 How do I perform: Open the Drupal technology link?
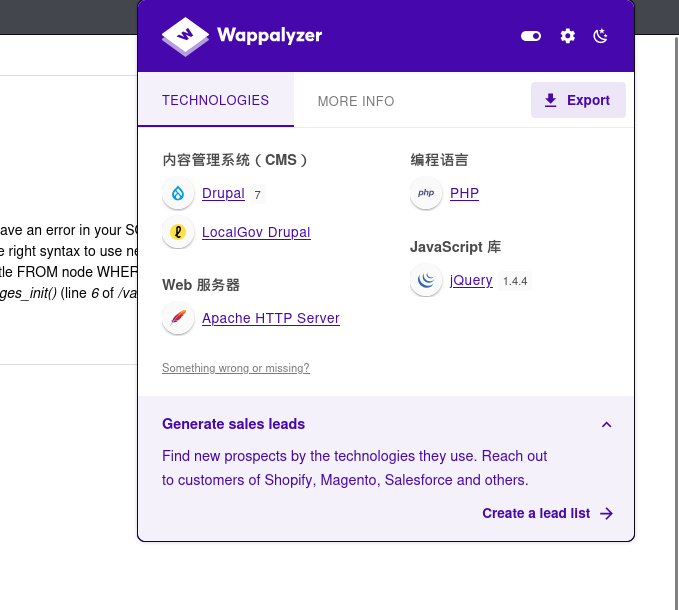click(223, 193)
